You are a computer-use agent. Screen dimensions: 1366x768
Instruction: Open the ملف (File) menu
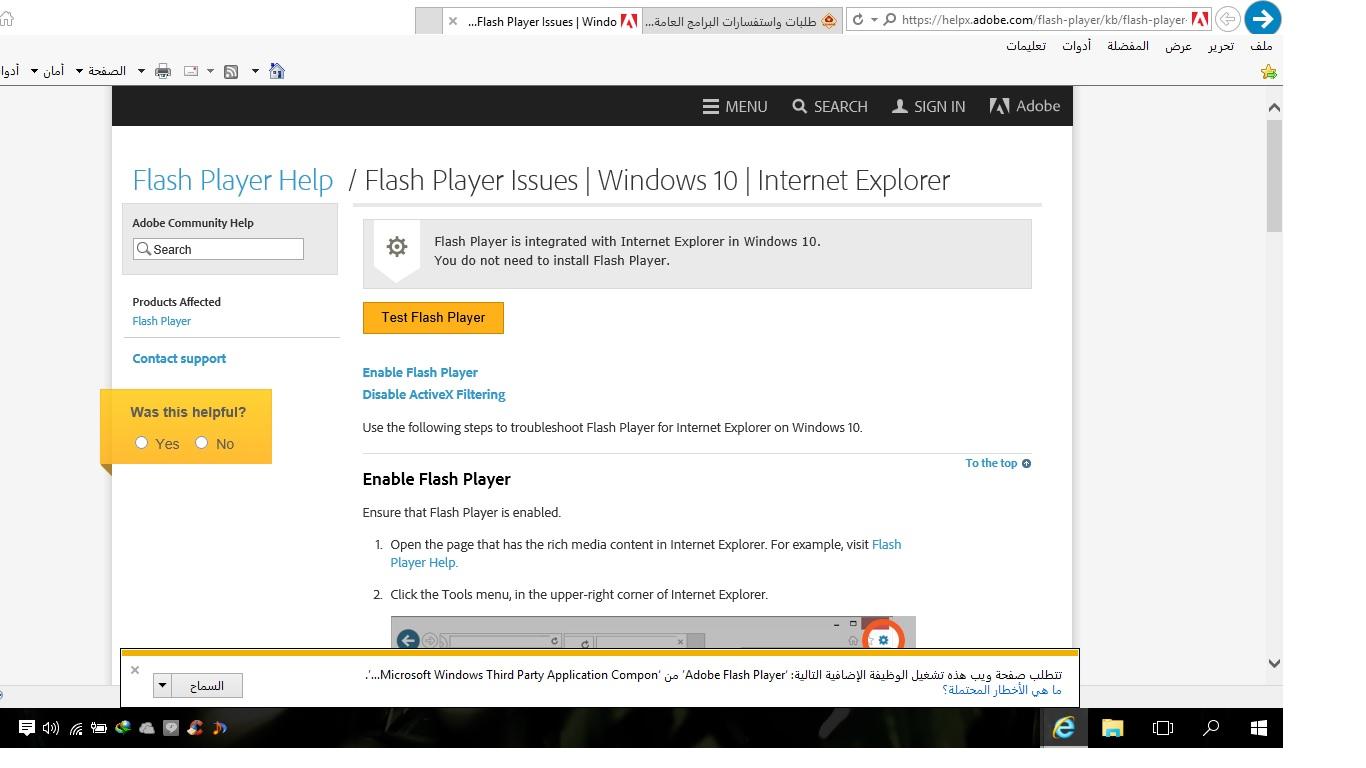(1261, 46)
